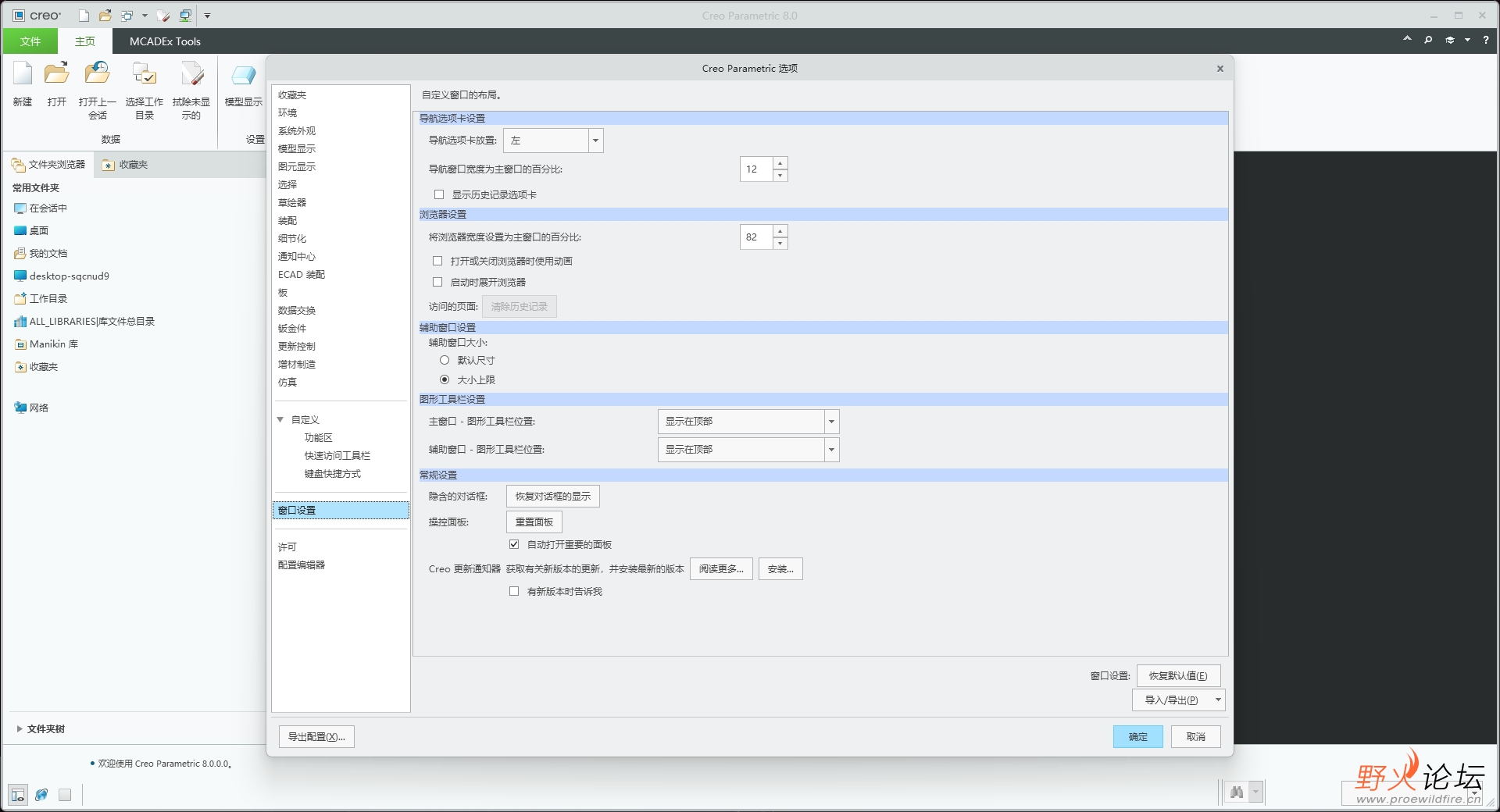Switch to the MCADEx Tools tab
This screenshot has height=812, width=1500.
point(165,41)
